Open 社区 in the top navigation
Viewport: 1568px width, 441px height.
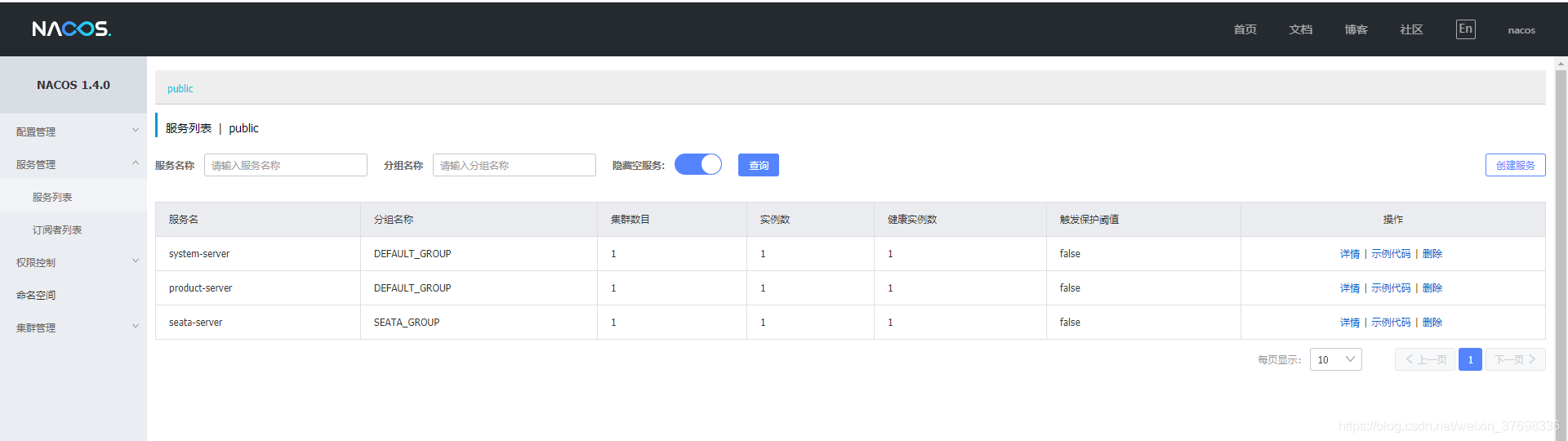click(x=1411, y=29)
